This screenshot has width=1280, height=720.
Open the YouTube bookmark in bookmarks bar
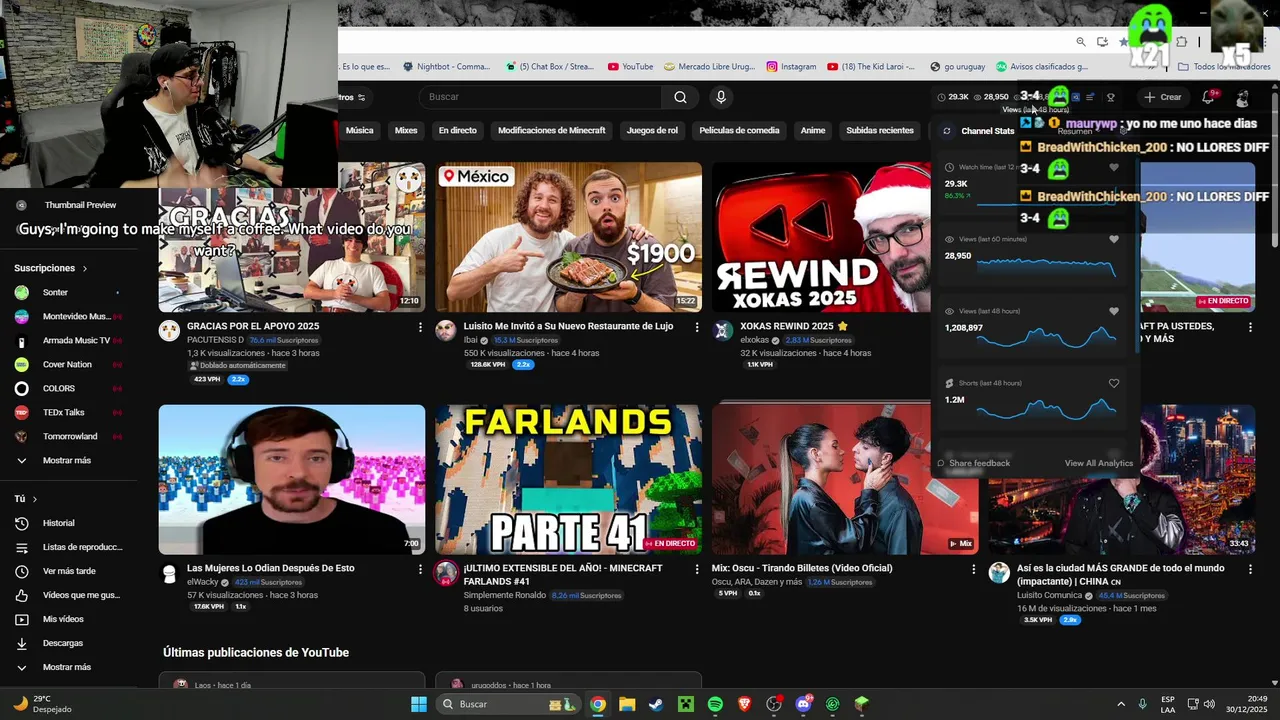coord(629,67)
